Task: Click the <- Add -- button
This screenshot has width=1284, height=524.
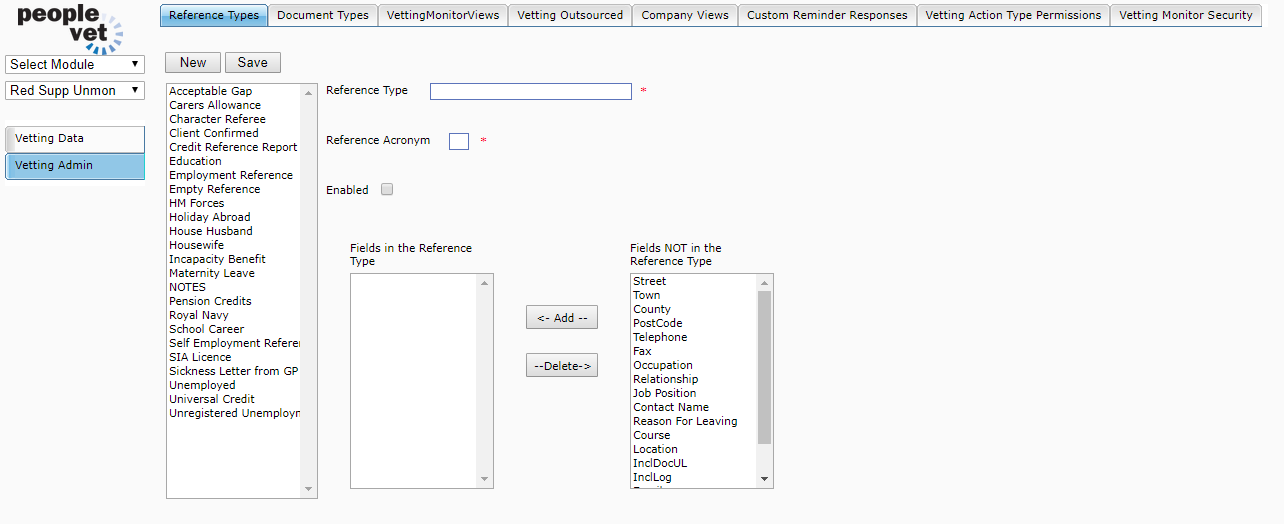Action: 562,318
